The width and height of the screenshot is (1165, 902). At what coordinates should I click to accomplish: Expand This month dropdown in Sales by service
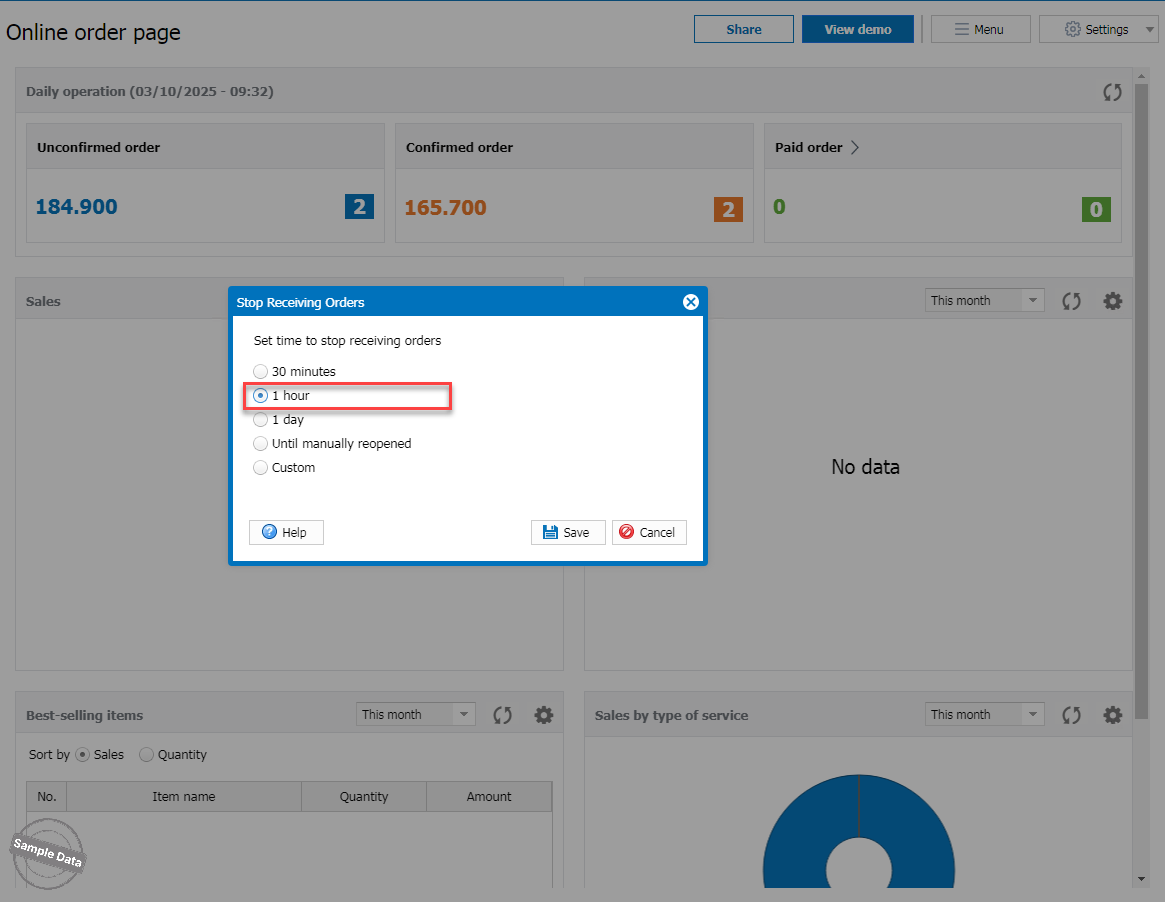tap(1032, 715)
